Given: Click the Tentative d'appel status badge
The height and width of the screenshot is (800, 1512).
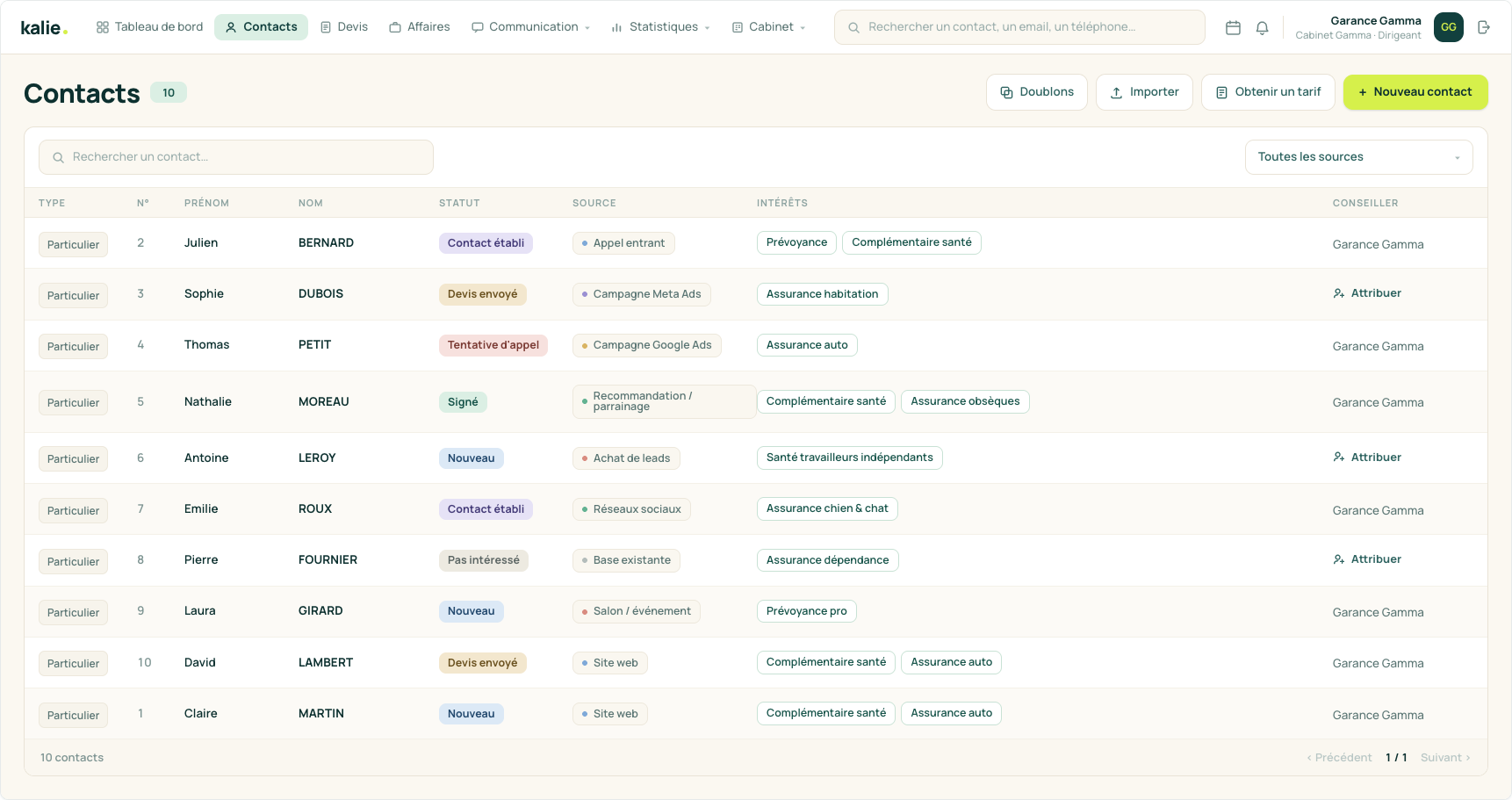Looking at the screenshot, I should 493,345.
